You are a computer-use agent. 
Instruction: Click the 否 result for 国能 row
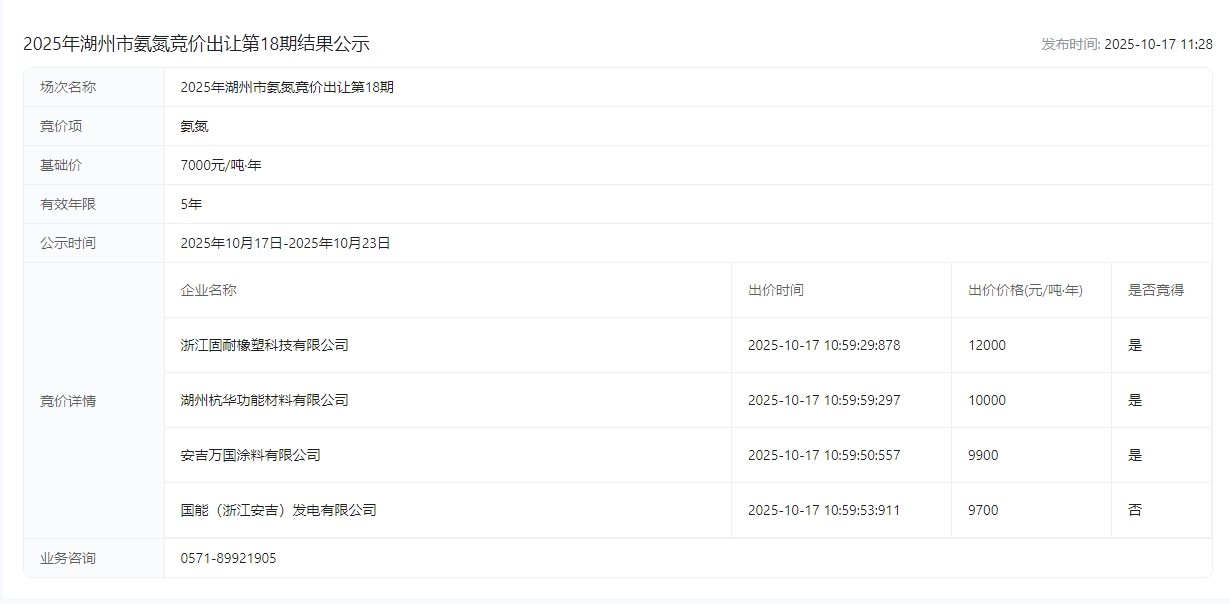(x=1134, y=510)
